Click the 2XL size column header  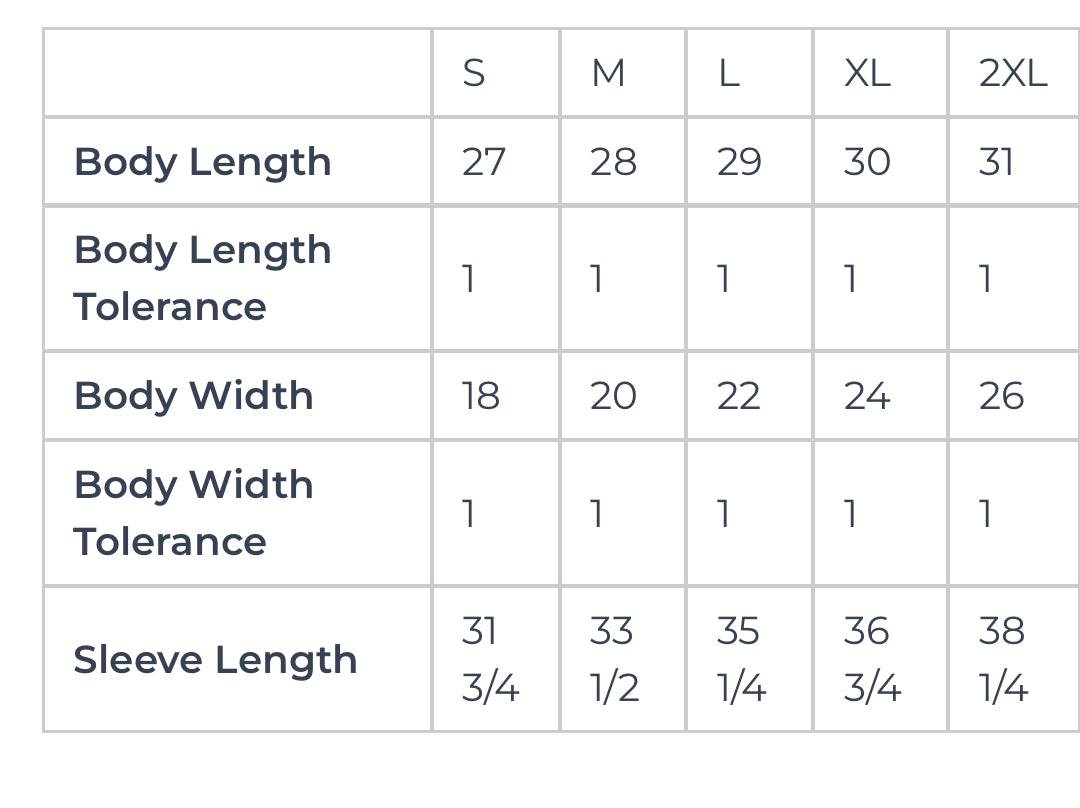point(1012,73)
